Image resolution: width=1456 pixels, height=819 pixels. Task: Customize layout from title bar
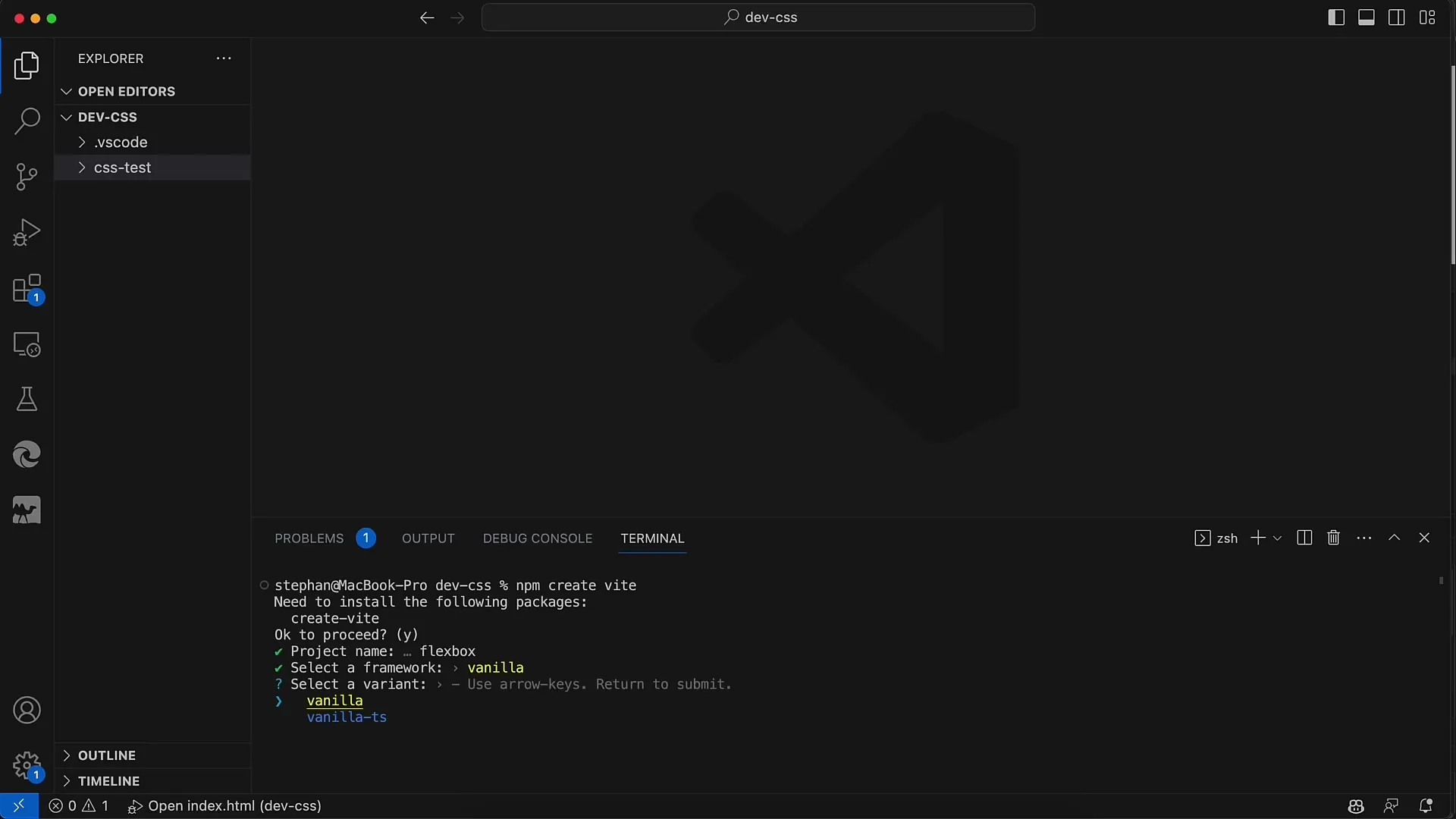pos(1427,17)
